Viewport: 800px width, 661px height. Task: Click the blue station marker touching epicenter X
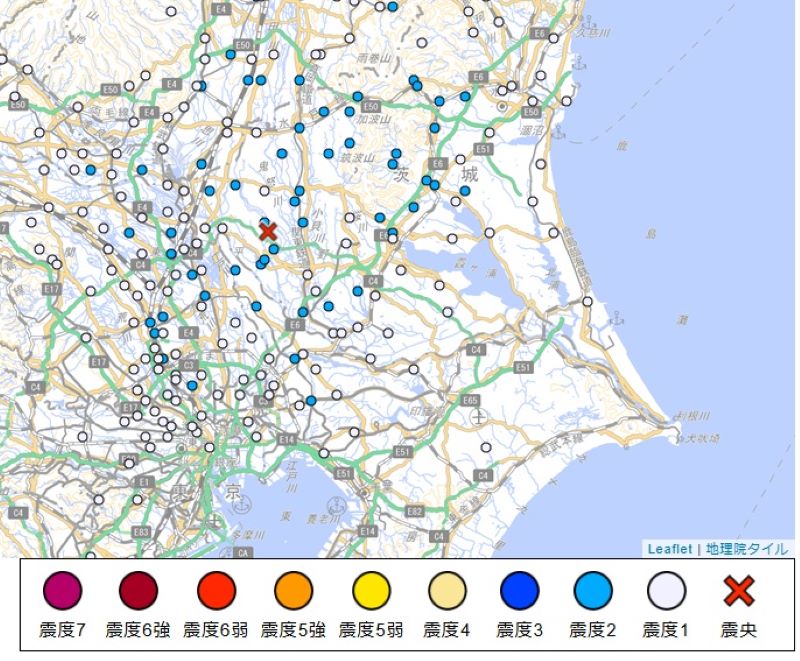(265, 223)
